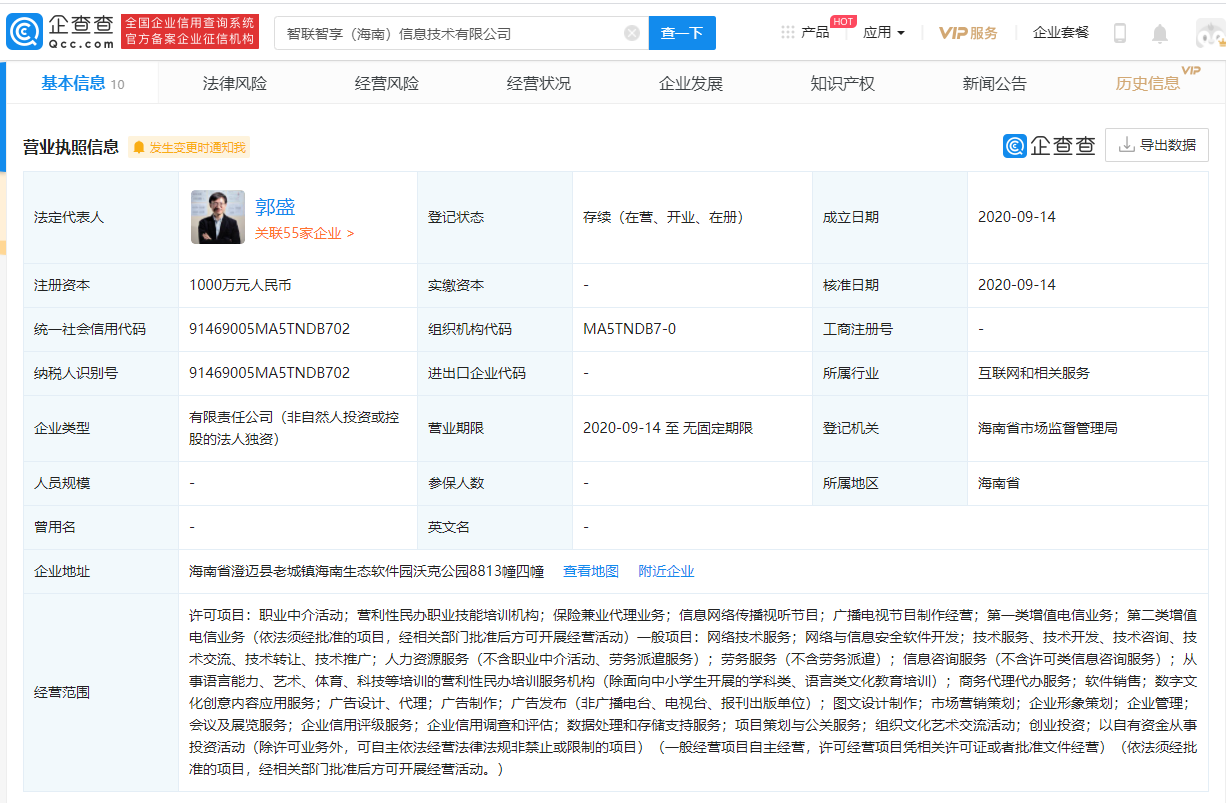Image resolution: width=1226 pixels, height=803 pixels.
Task: Select the business scope paragraph starting 许可项目
Action: pos(693,692)
